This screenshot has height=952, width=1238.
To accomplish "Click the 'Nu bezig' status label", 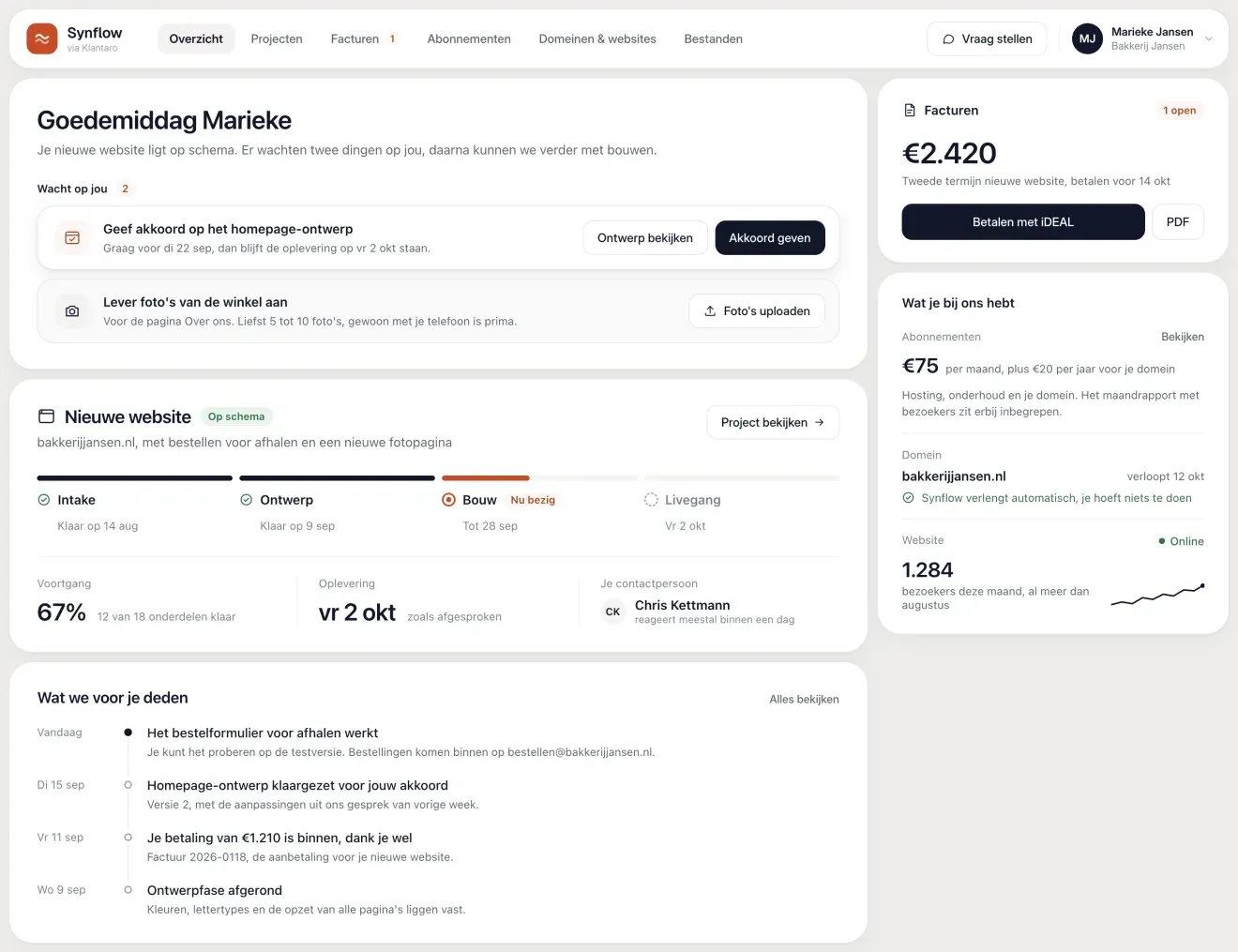I will point(533,500).
